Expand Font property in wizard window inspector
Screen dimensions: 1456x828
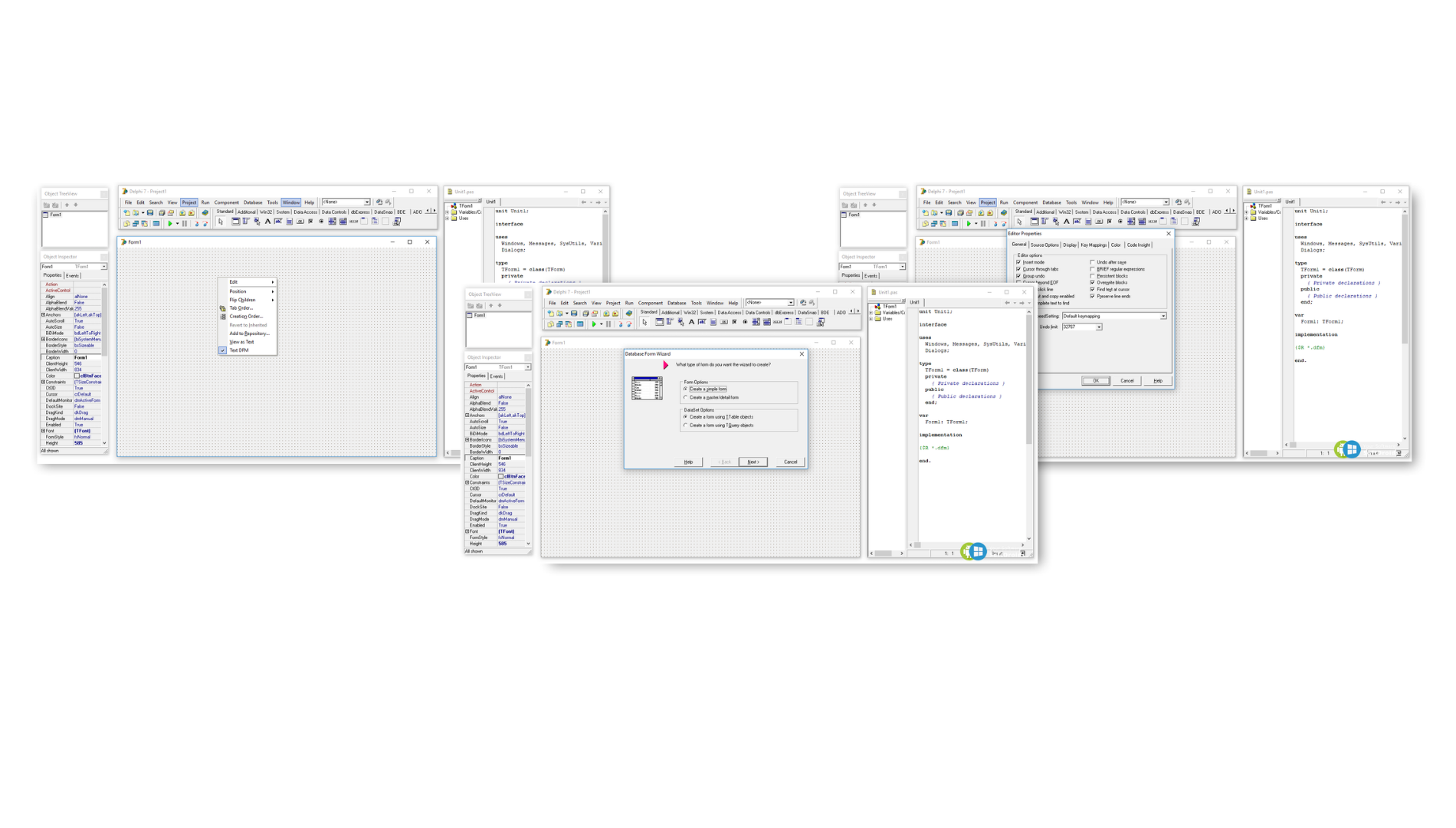coord(467,531)
